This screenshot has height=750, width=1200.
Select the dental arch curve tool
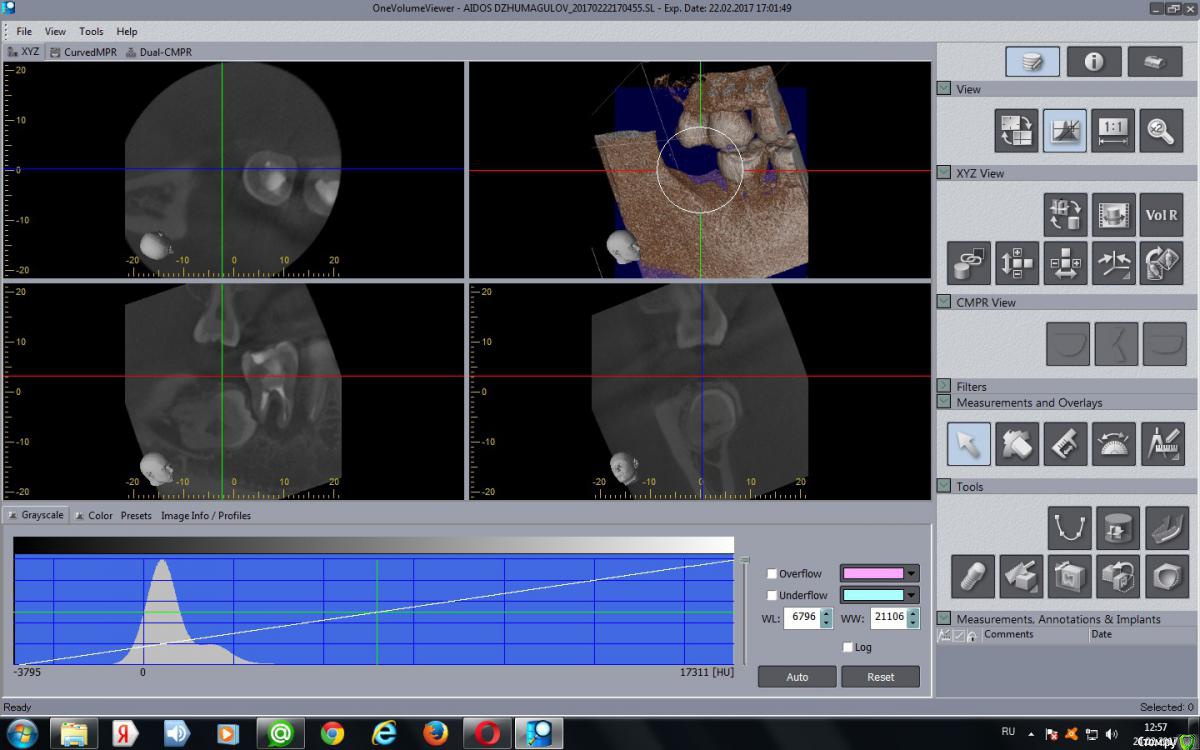pos(1069,528)
